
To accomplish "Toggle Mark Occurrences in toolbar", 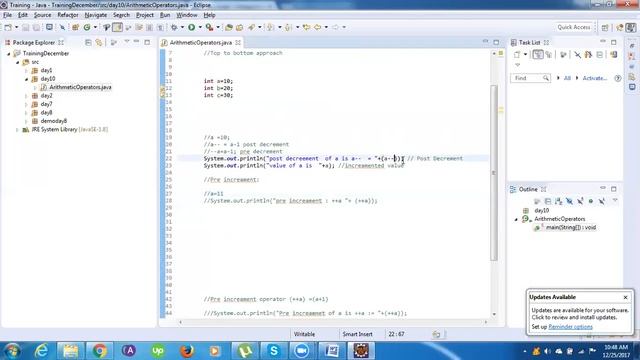I will pos(117,27).
